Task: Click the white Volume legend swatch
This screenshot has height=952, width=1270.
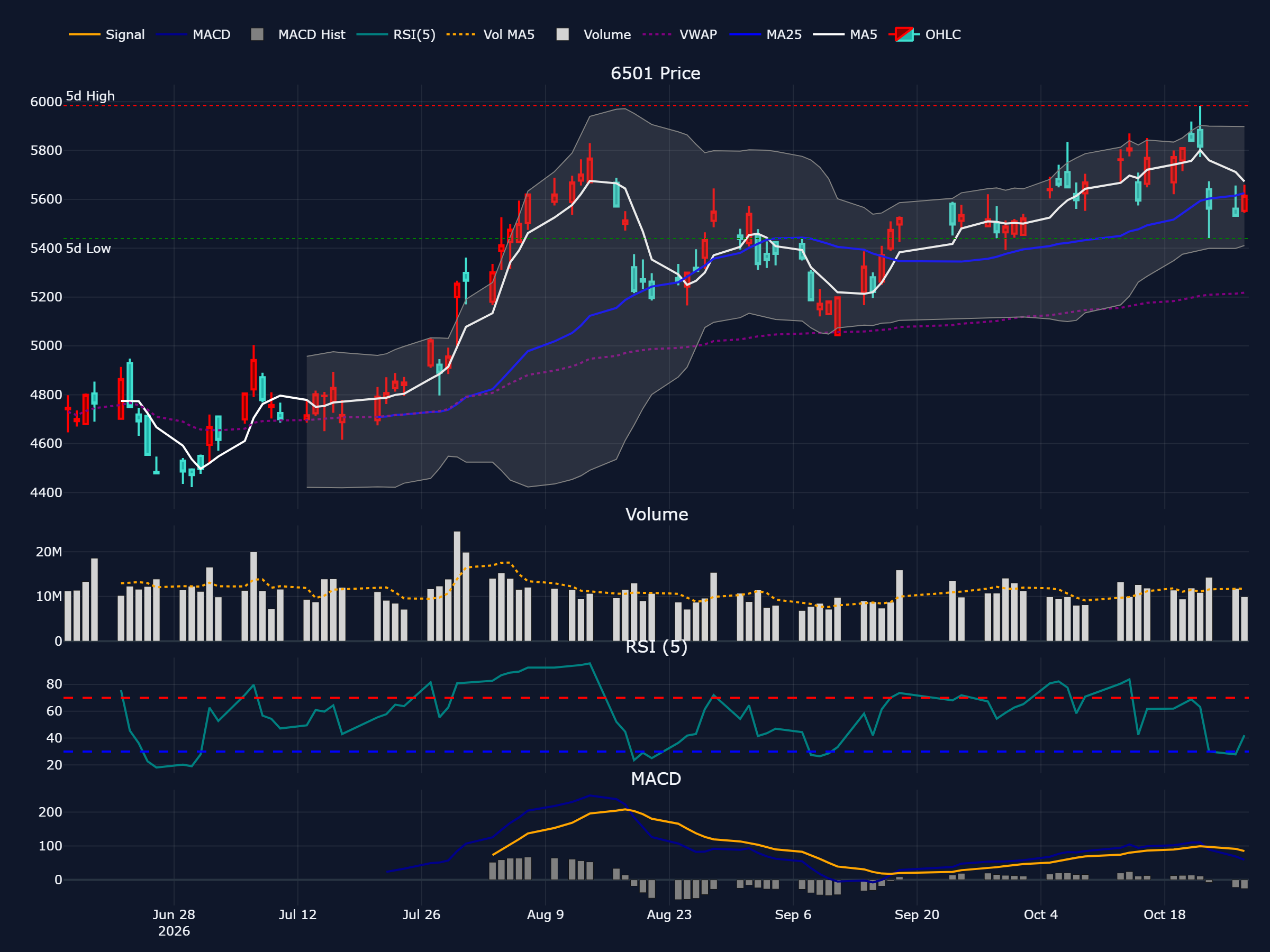Action: (563, 34)
